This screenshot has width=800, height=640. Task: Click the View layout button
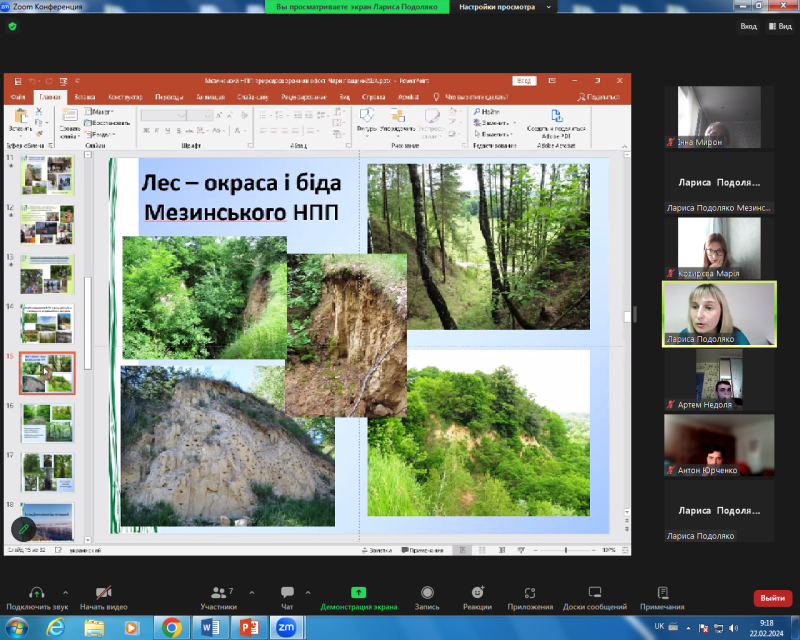click(x=778, y=27)
